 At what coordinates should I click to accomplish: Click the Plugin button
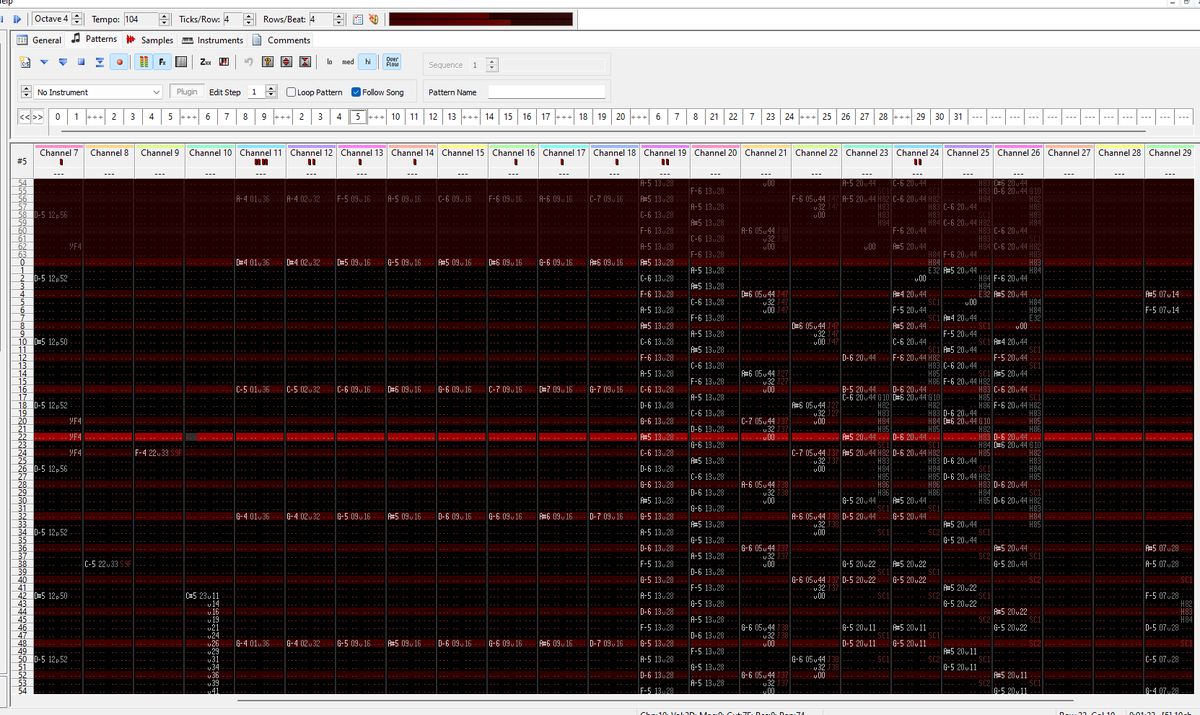click(x=187, y=92)
